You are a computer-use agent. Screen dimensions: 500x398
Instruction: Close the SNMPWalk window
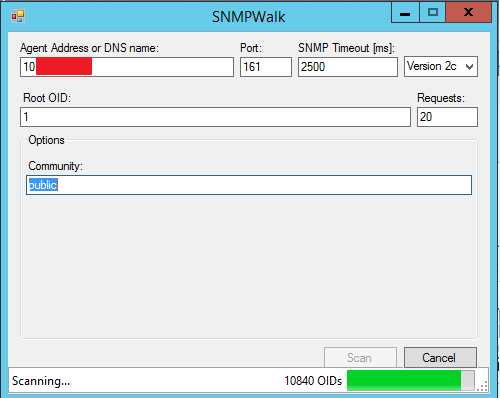[x=469, y=13]
